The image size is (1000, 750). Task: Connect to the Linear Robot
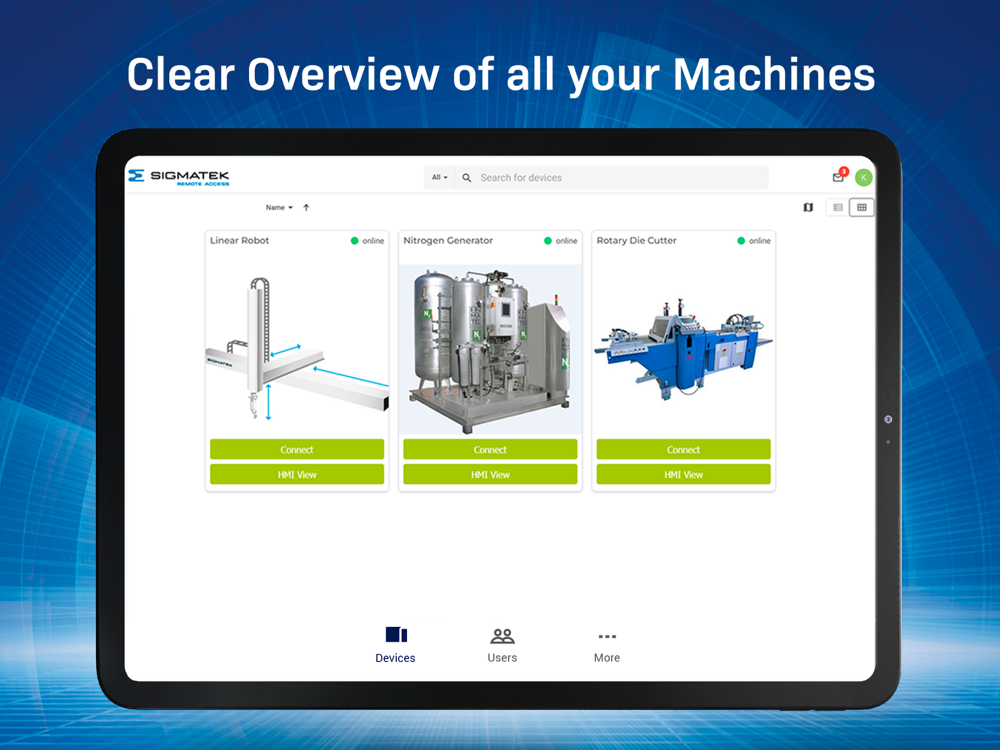[297, 449]
